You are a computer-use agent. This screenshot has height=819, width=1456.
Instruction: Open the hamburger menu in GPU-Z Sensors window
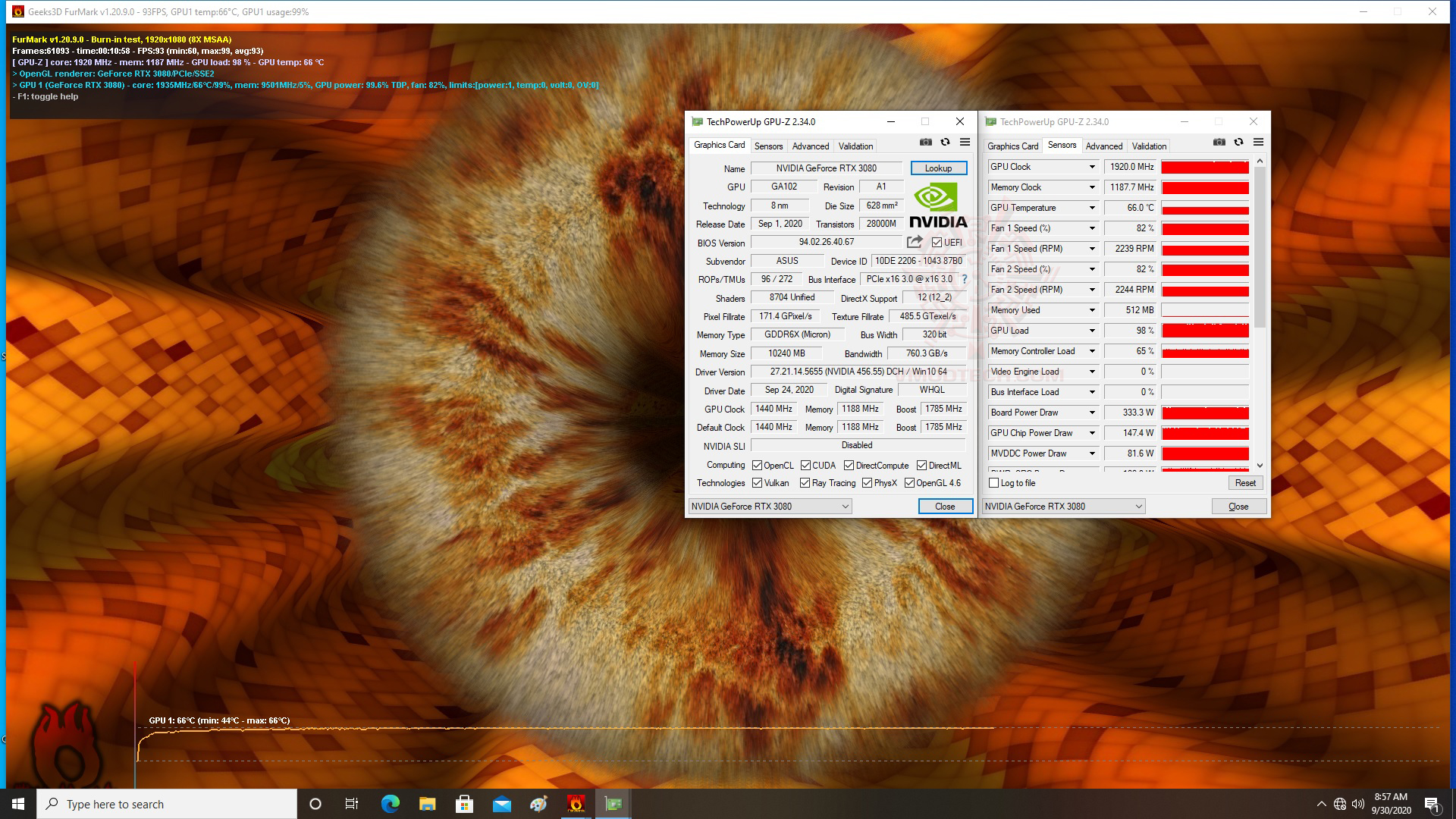(x=1258, y=143)
